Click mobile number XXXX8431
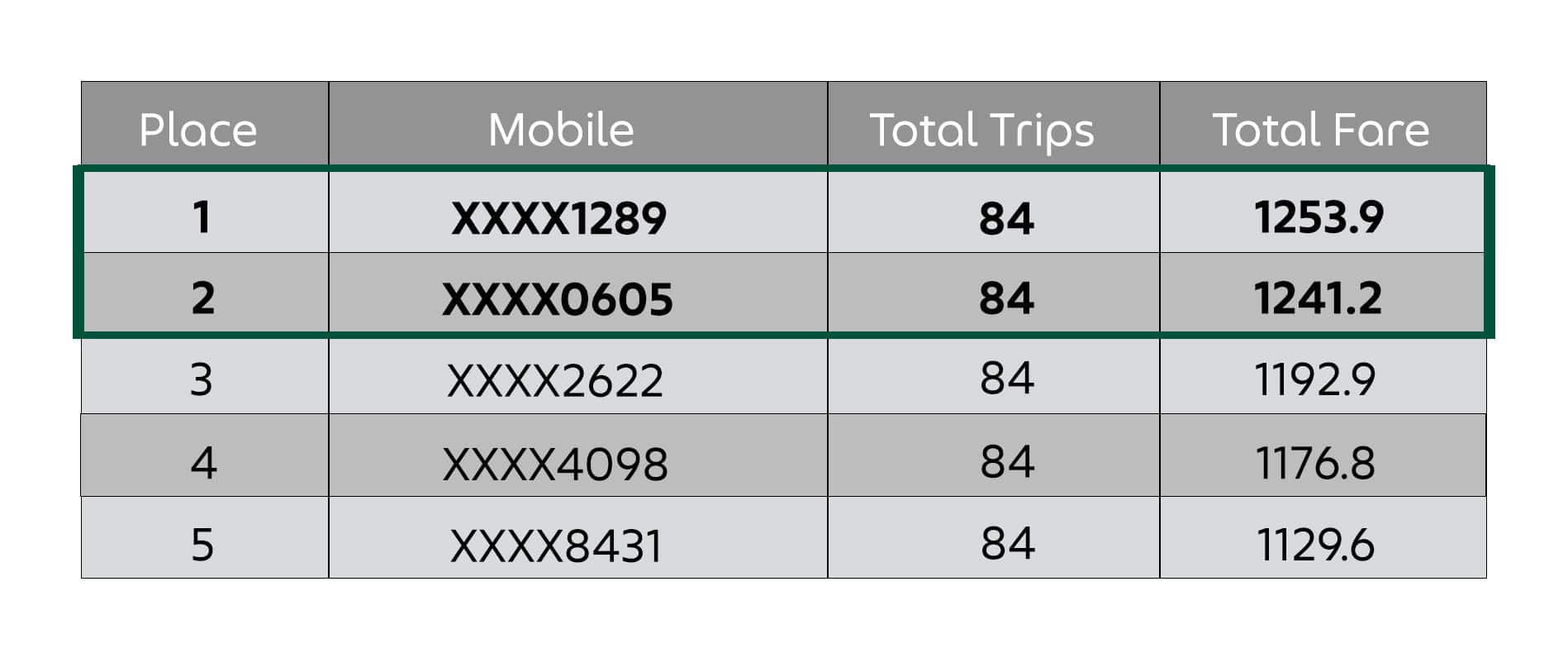The height and width of the screenshot is (653, 1568). pos(556,546)
